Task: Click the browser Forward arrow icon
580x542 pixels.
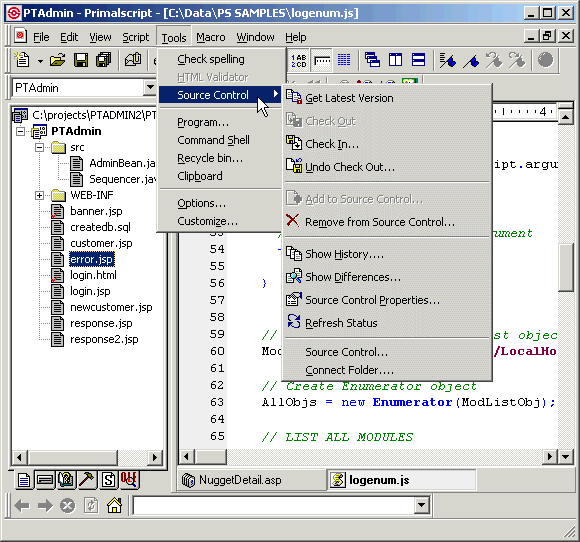Action: coord(45,506)
